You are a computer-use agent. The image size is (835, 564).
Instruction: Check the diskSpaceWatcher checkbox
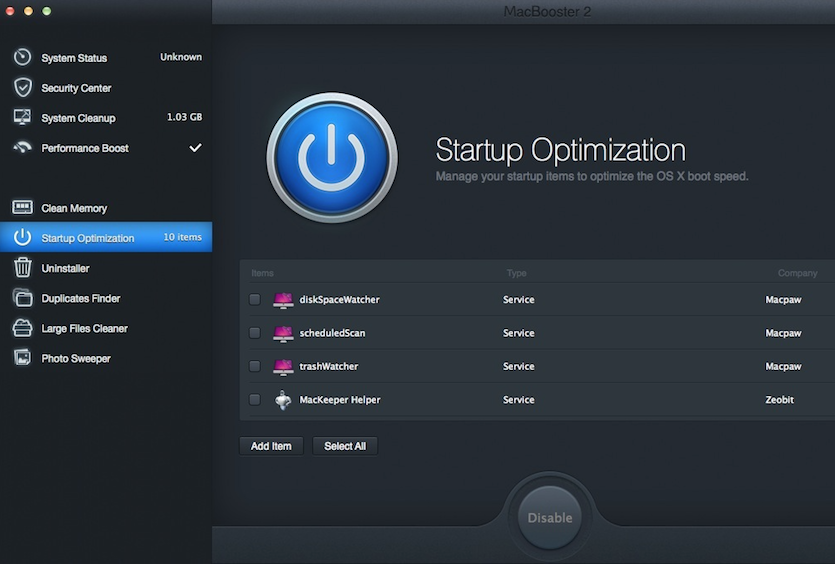click(255, 299)
